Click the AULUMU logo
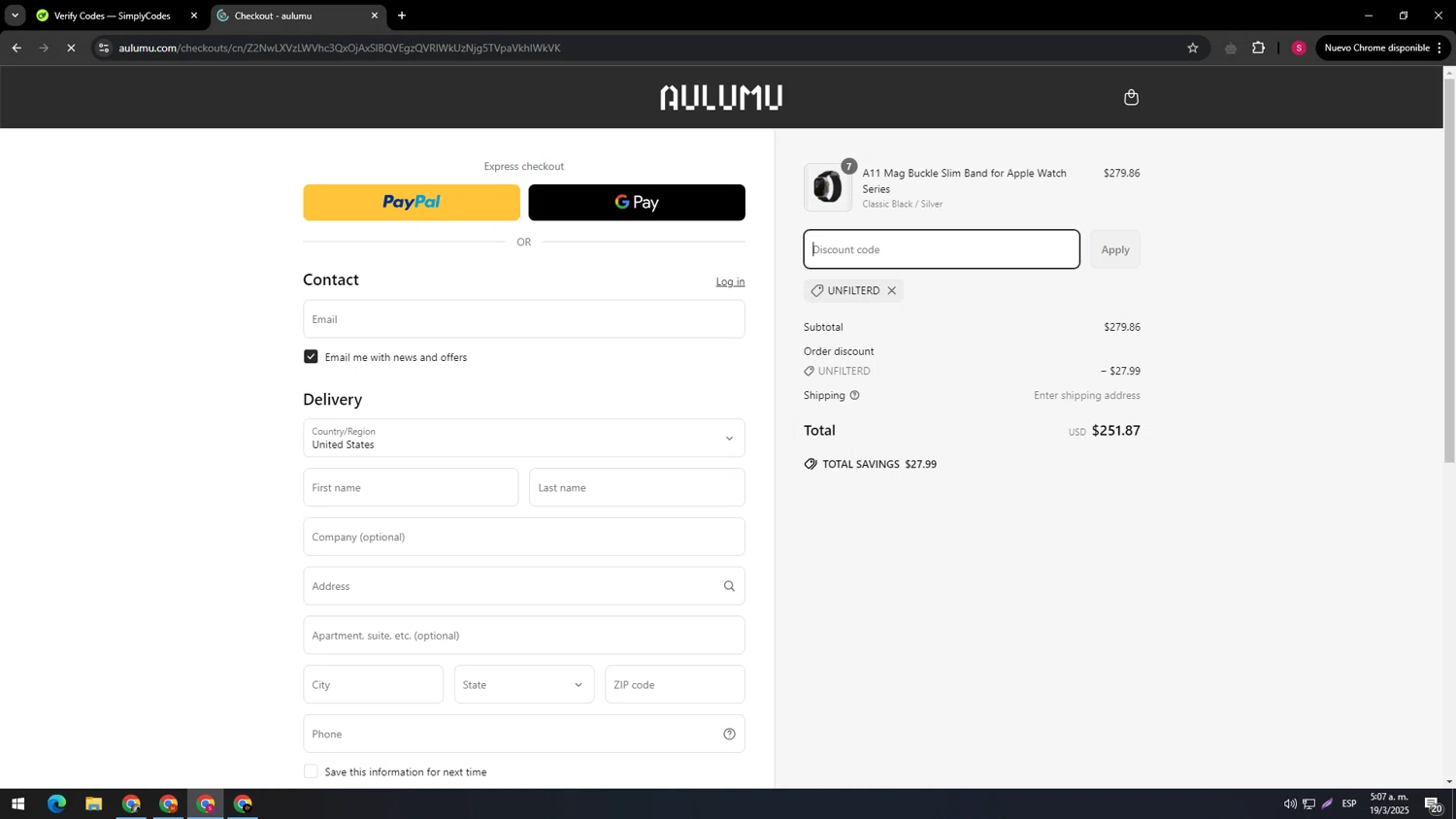 (721, 97)
